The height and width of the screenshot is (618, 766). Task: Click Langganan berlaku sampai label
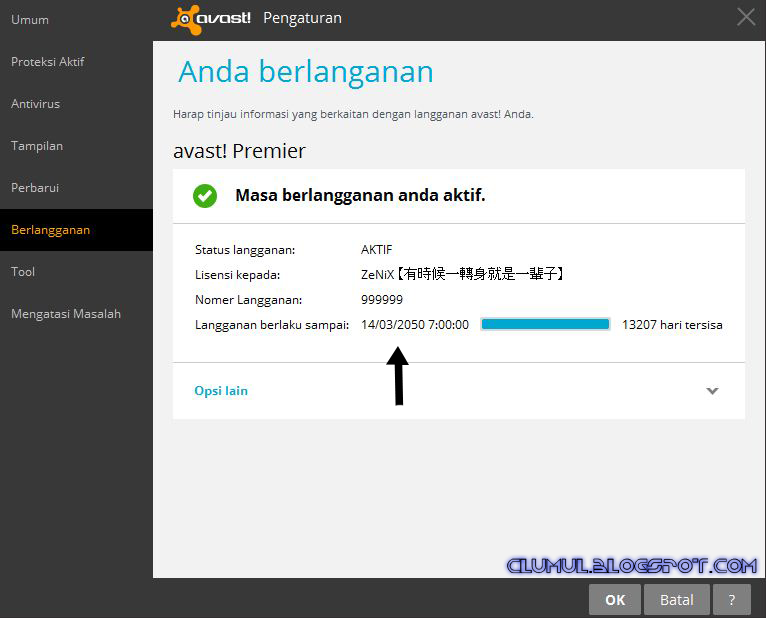(x=272, y=325)
